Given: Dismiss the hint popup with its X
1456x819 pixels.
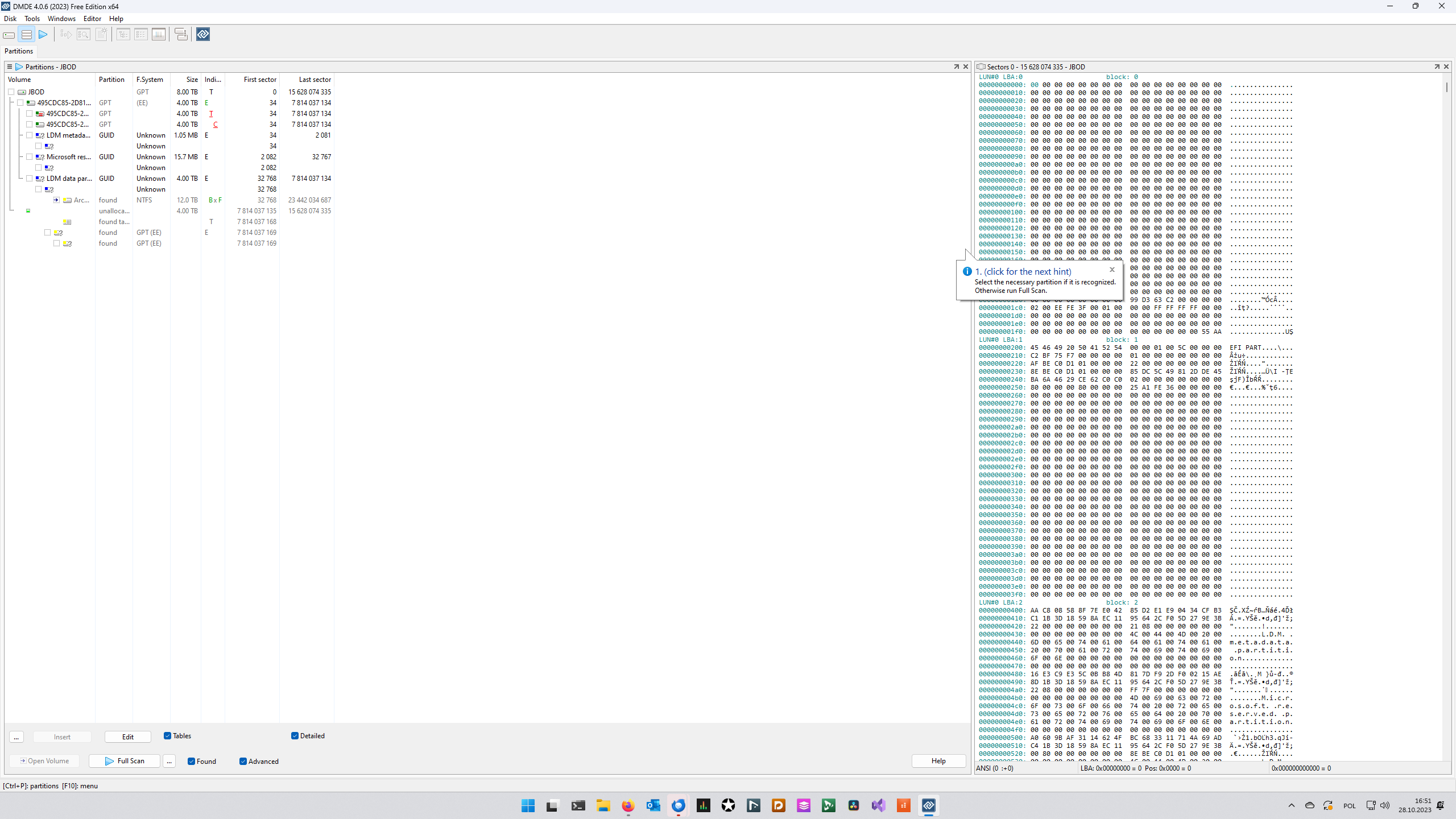Looking at the screenshot, I should (1112, 270).
